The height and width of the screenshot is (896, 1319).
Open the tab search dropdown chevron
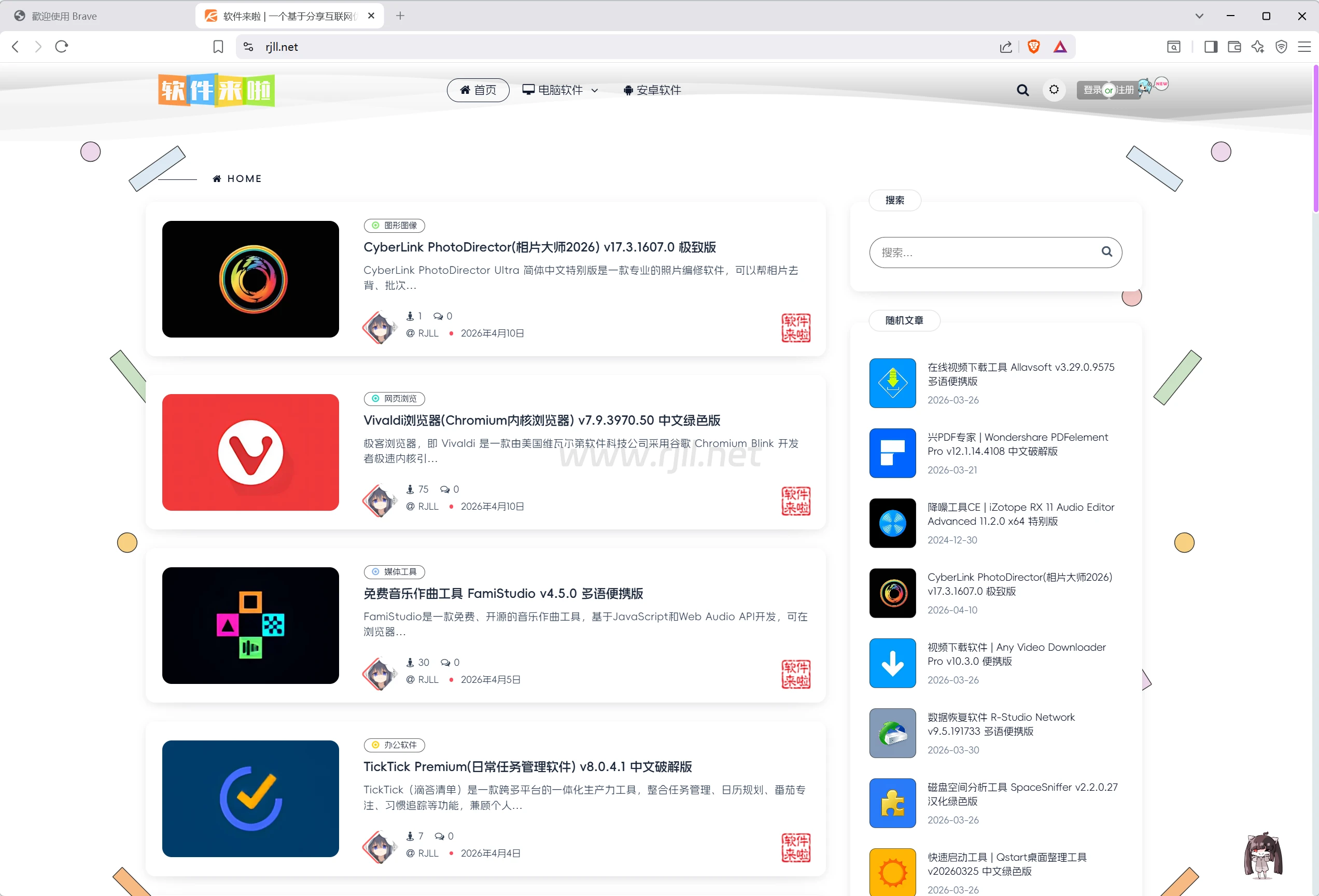(1199, 16)
